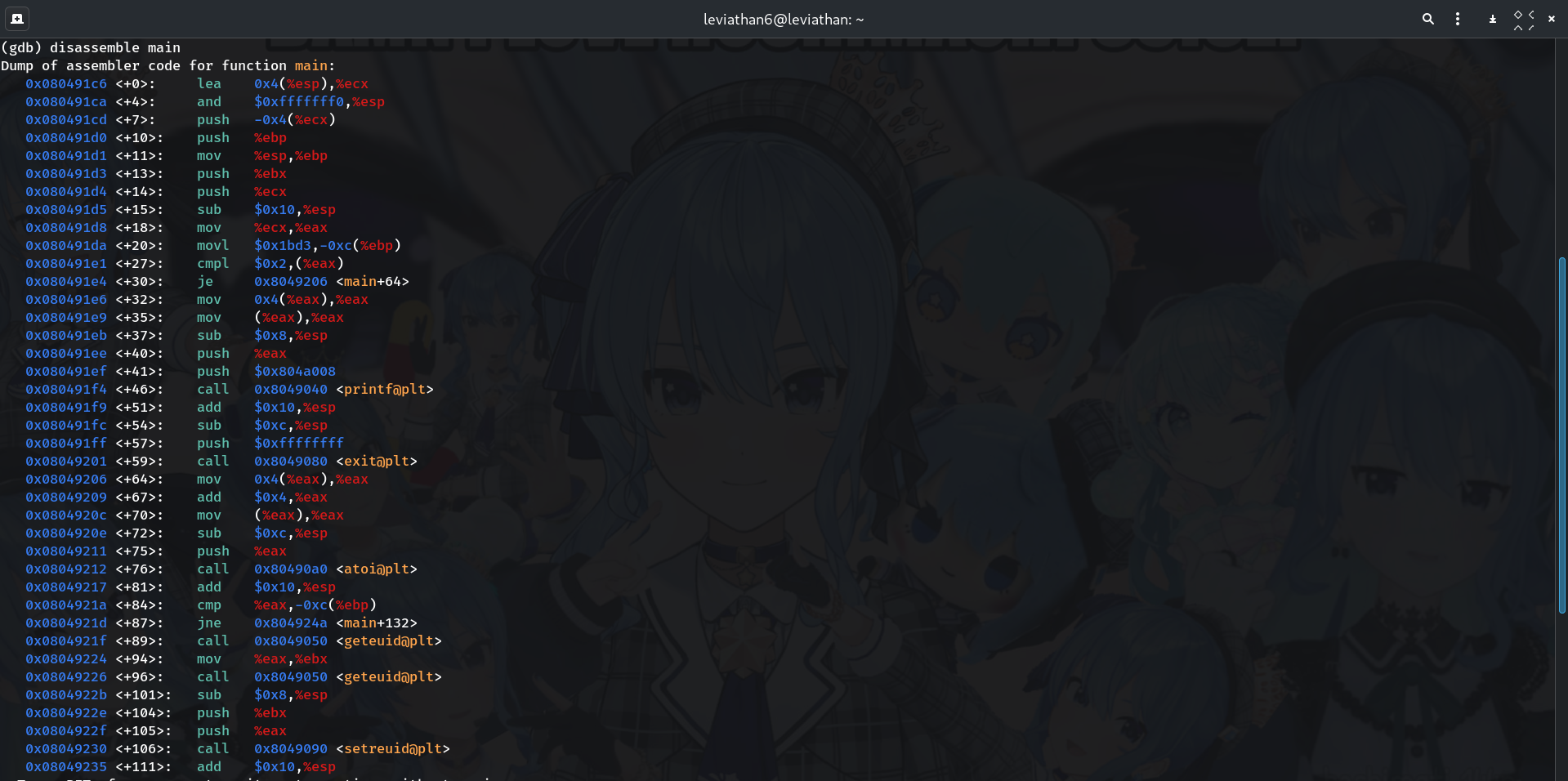Click the search magnifier icon

tap(1427, 19)
